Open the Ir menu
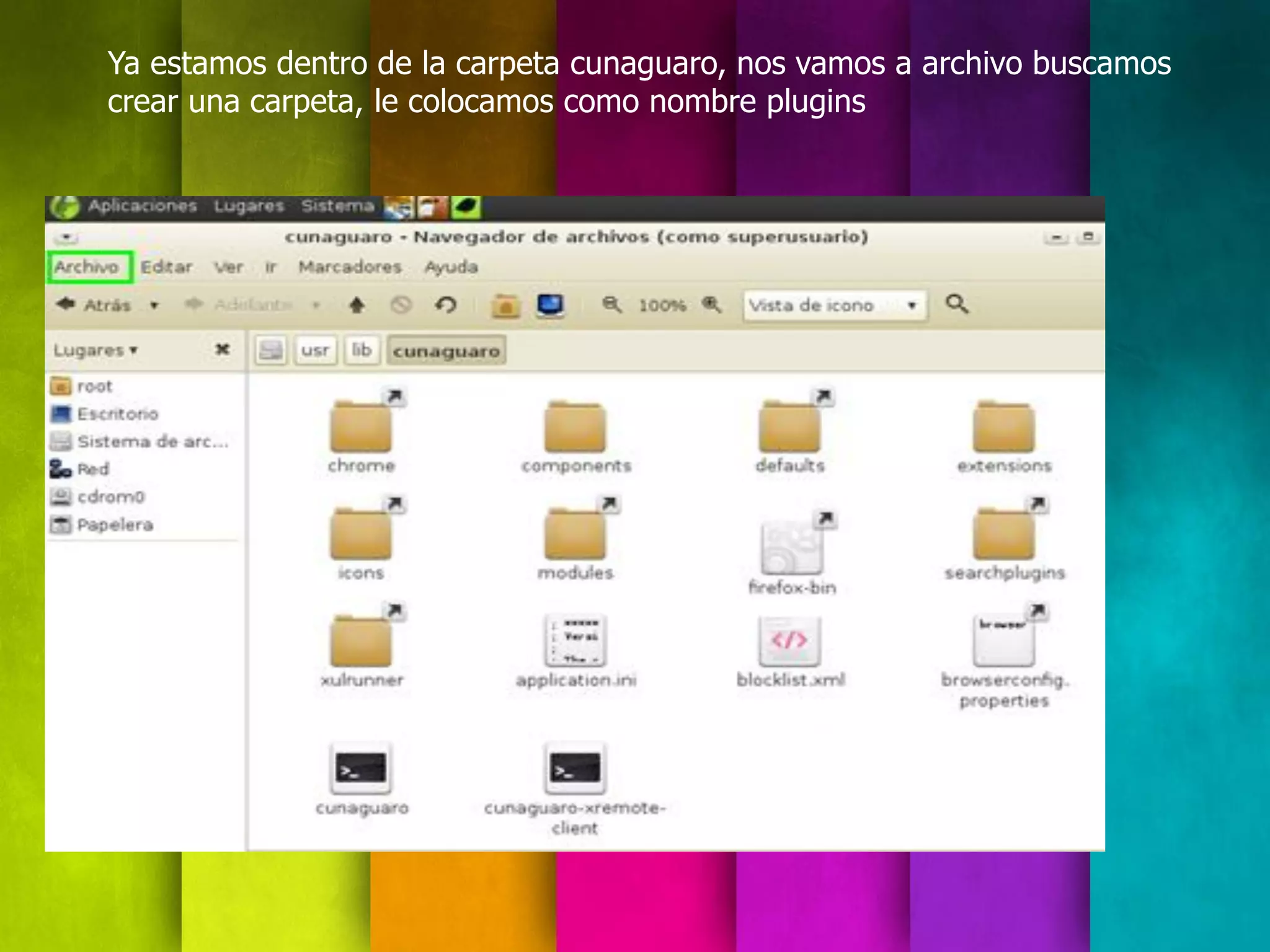The width and height of the screenshot is (1270, 952). pyautogui.click(x=270, y=267)
